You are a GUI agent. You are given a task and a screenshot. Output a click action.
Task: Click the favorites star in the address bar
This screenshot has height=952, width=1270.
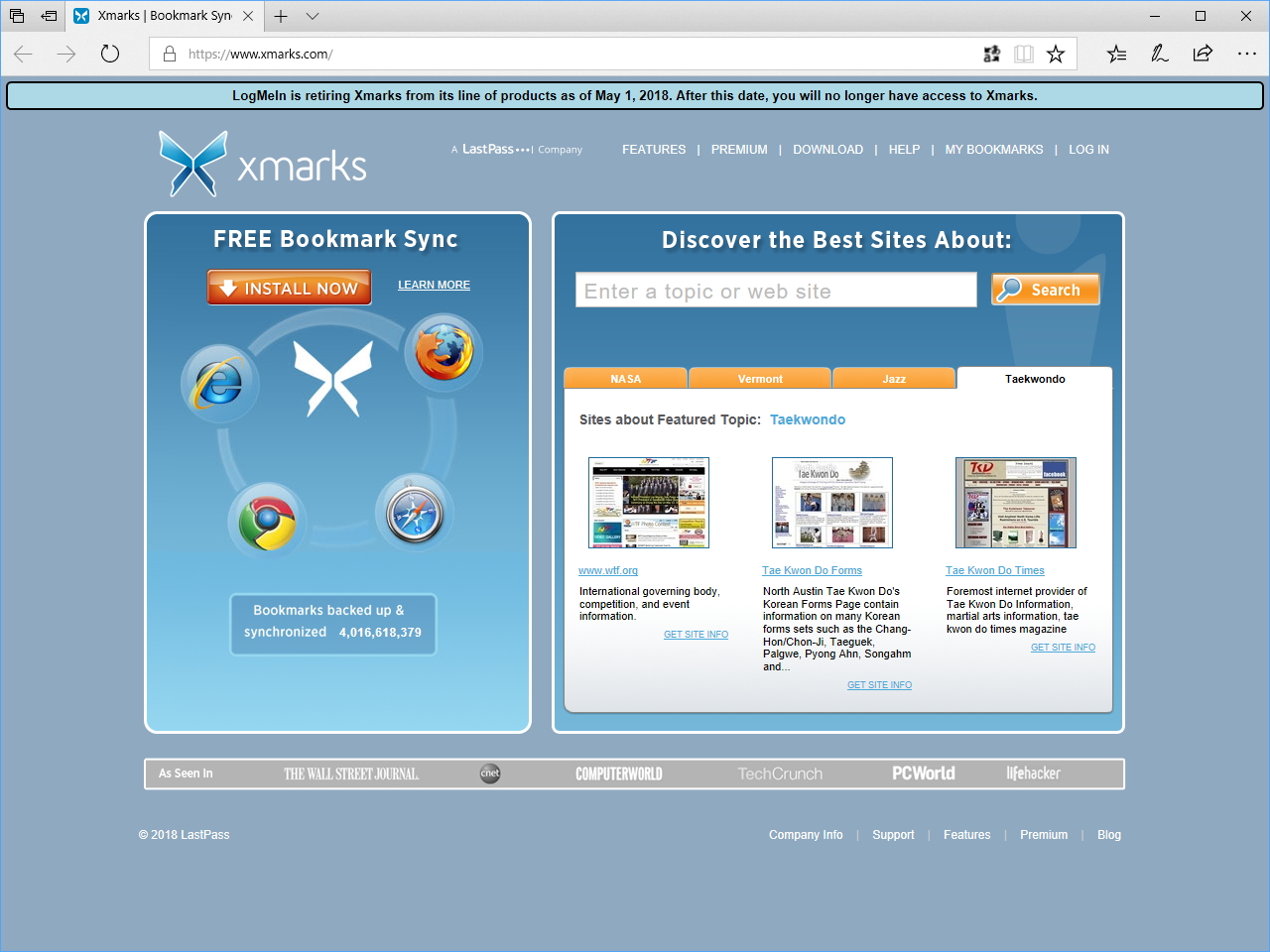click(1056, 54)
